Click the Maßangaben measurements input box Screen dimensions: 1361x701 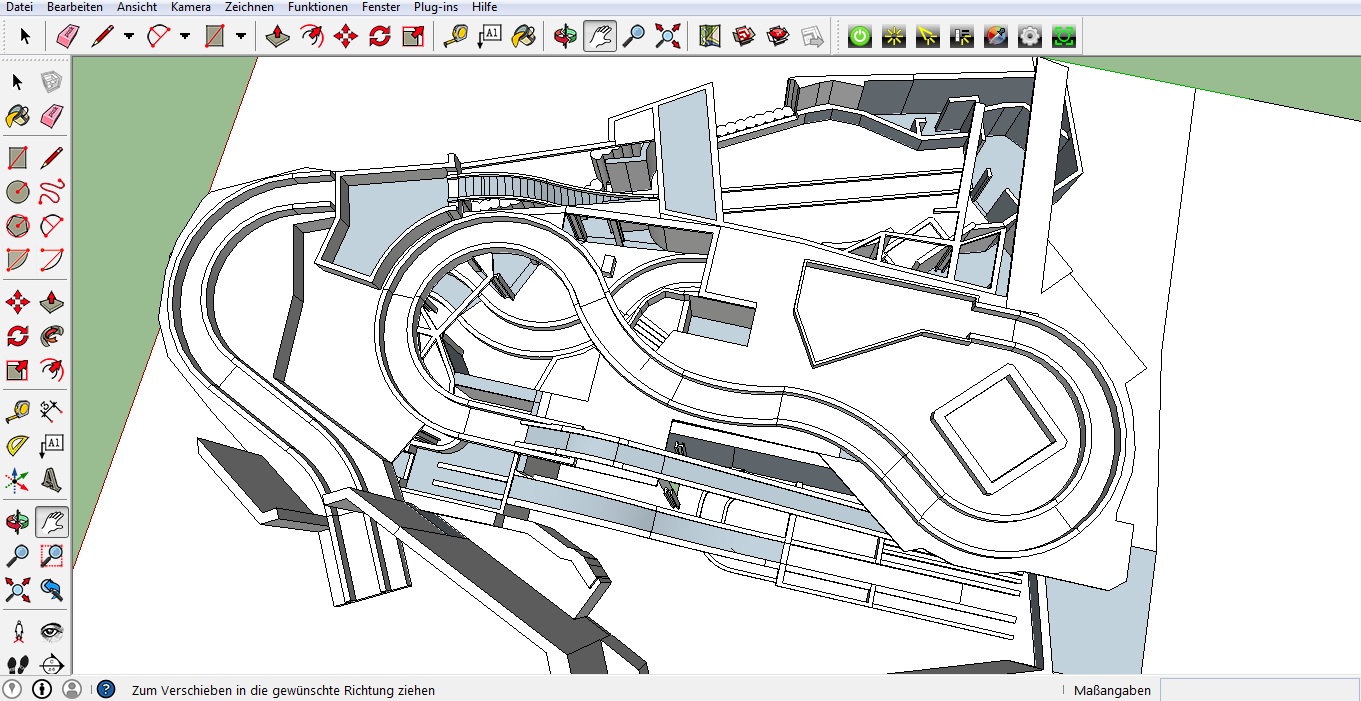1258,690
